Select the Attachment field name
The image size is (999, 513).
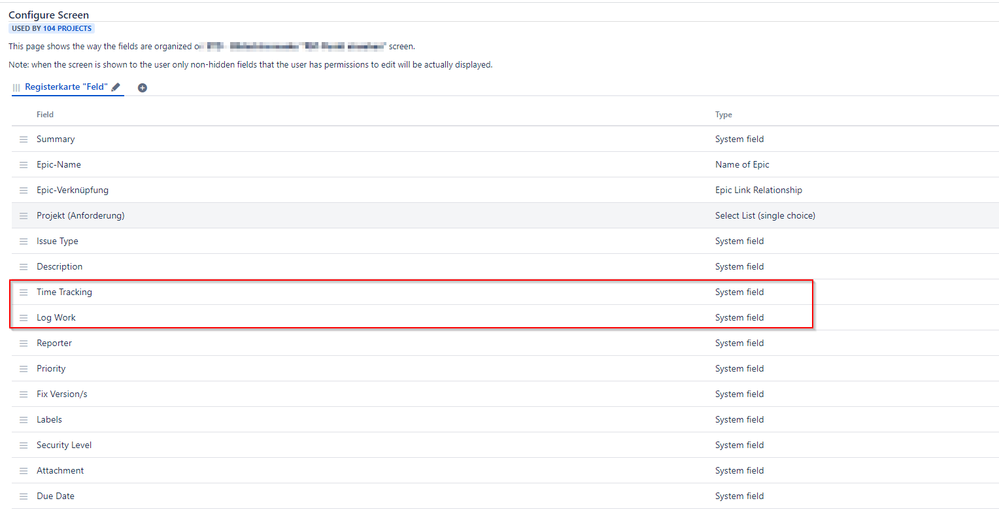pos(60,470)
